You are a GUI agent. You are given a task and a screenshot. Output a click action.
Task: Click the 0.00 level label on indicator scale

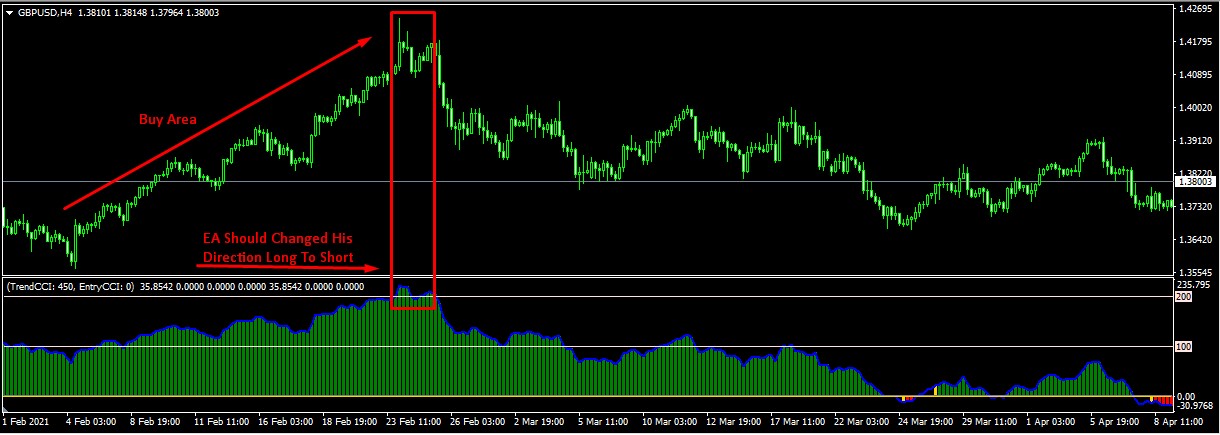pyautogui.click(x=1188, y=397)
